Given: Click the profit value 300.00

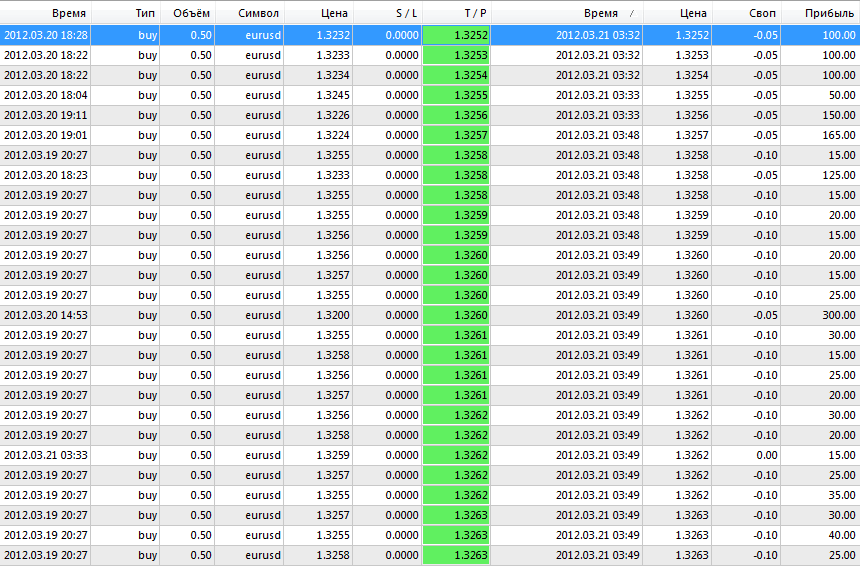Looking at the screenshot, I should pyautogui.click(x=839, y=315).
